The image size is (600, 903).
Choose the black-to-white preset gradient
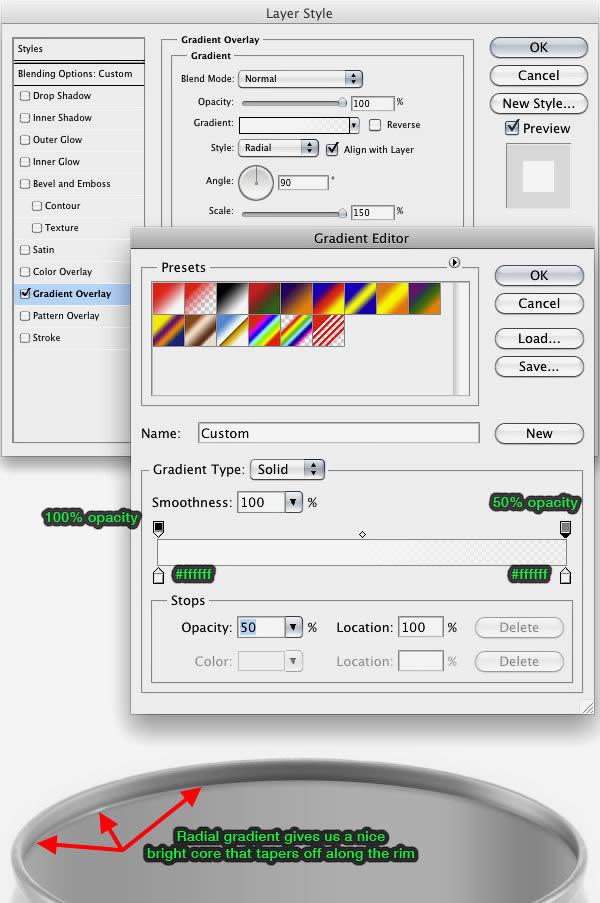pyautogui.click(x=233, y=298)
